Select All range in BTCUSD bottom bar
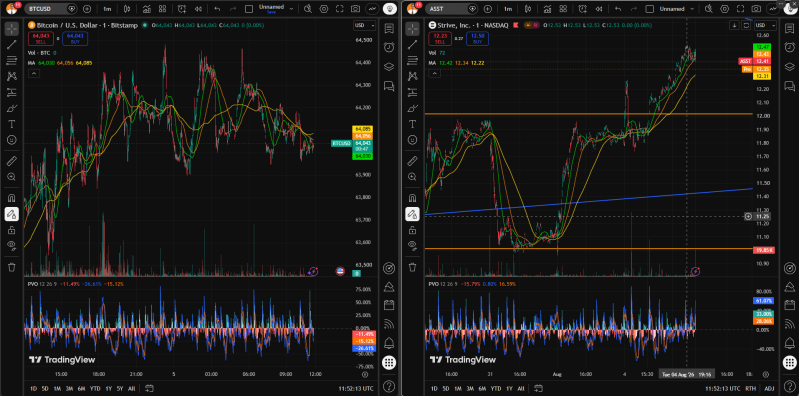This screenshot has width=799, height=396. point(131,388)
